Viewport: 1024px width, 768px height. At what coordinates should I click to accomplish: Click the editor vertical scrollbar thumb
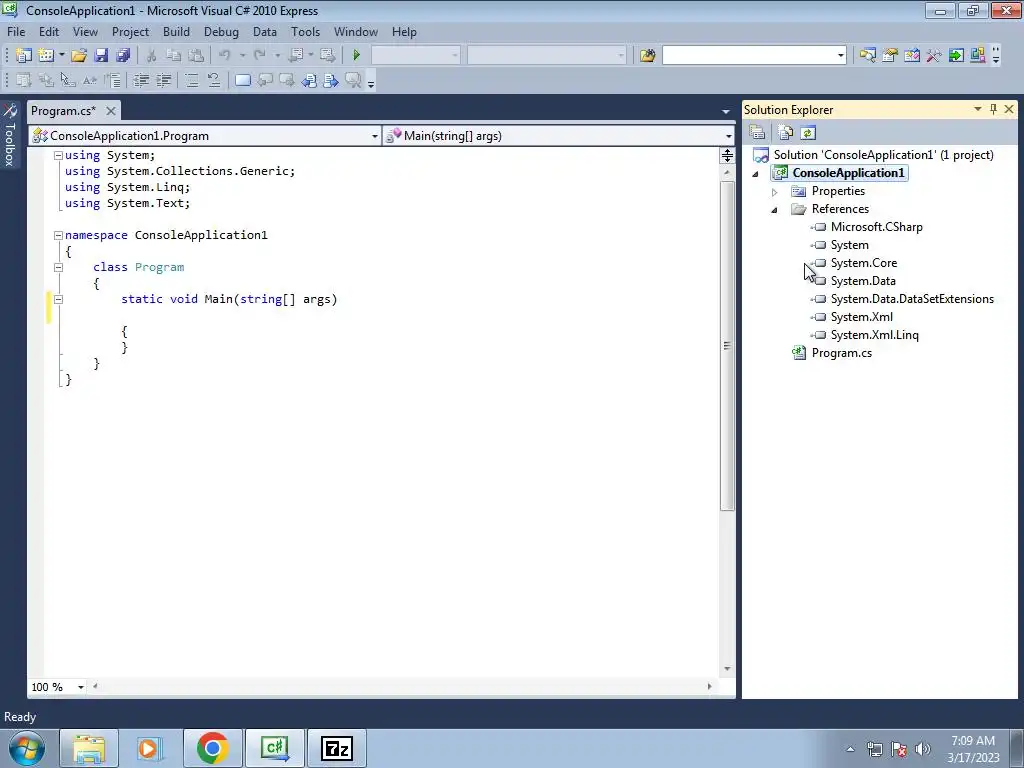[727, 346]
